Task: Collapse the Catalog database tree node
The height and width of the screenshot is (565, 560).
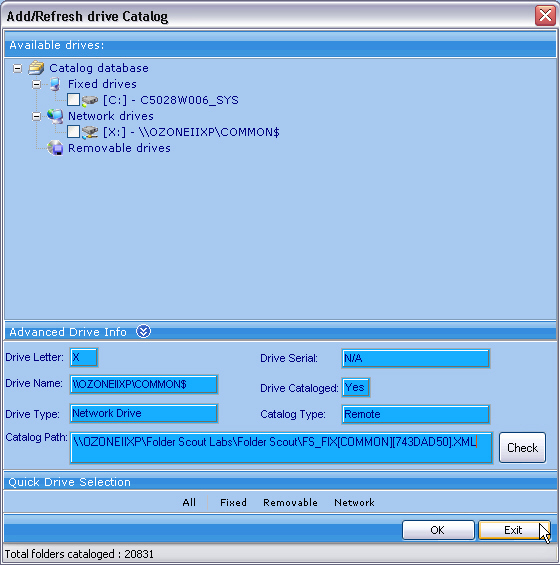Action: coord(17,68)
